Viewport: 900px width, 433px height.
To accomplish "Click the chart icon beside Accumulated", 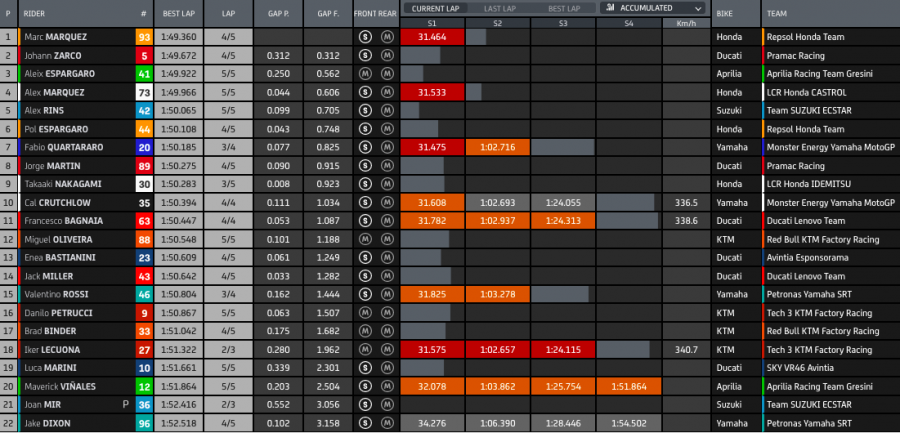I will coord(610,7).
